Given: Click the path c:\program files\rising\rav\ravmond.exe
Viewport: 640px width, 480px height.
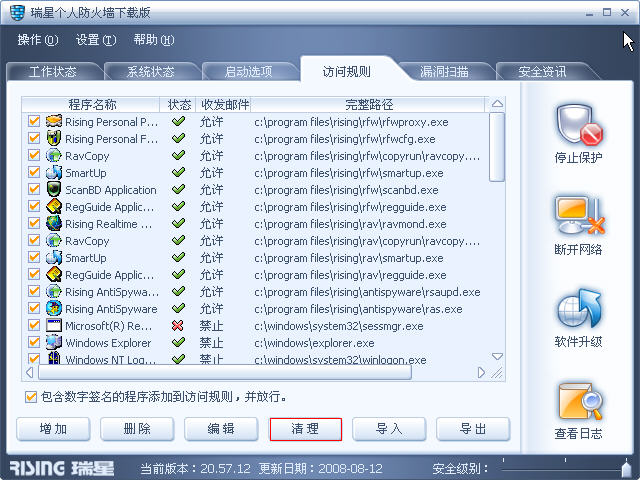Looking at the screenshot, I should pos(350,224).
